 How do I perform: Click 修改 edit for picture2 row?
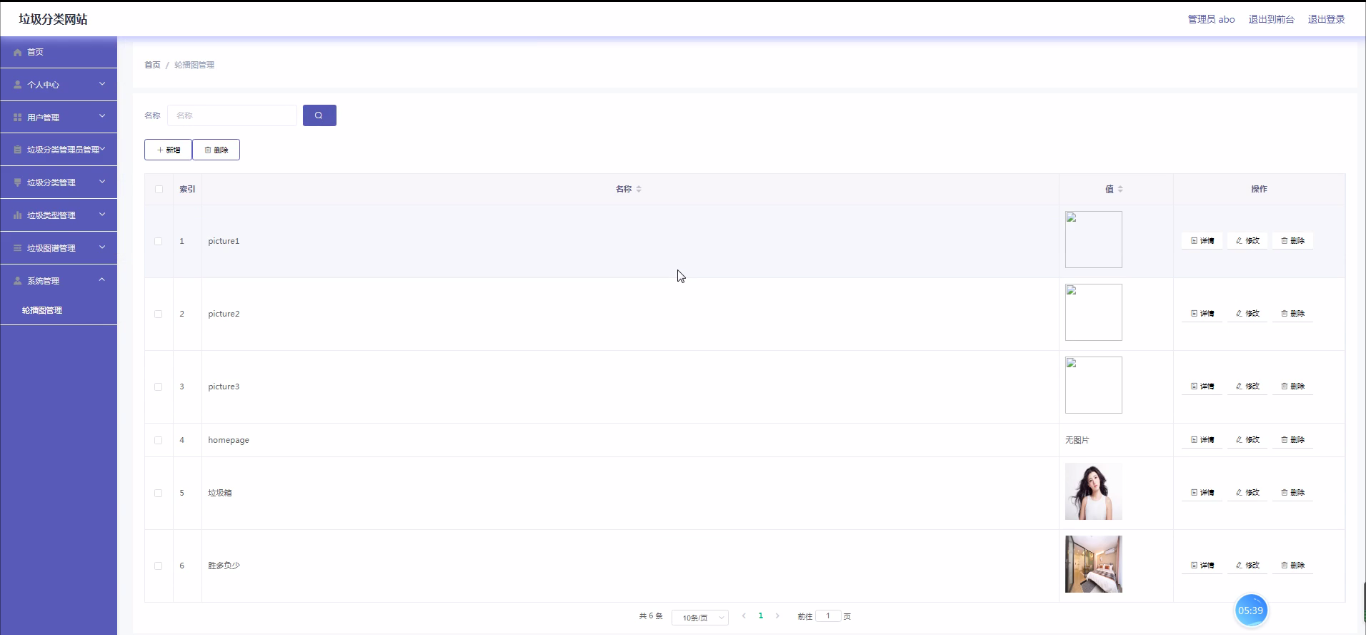coord(1247,314)
